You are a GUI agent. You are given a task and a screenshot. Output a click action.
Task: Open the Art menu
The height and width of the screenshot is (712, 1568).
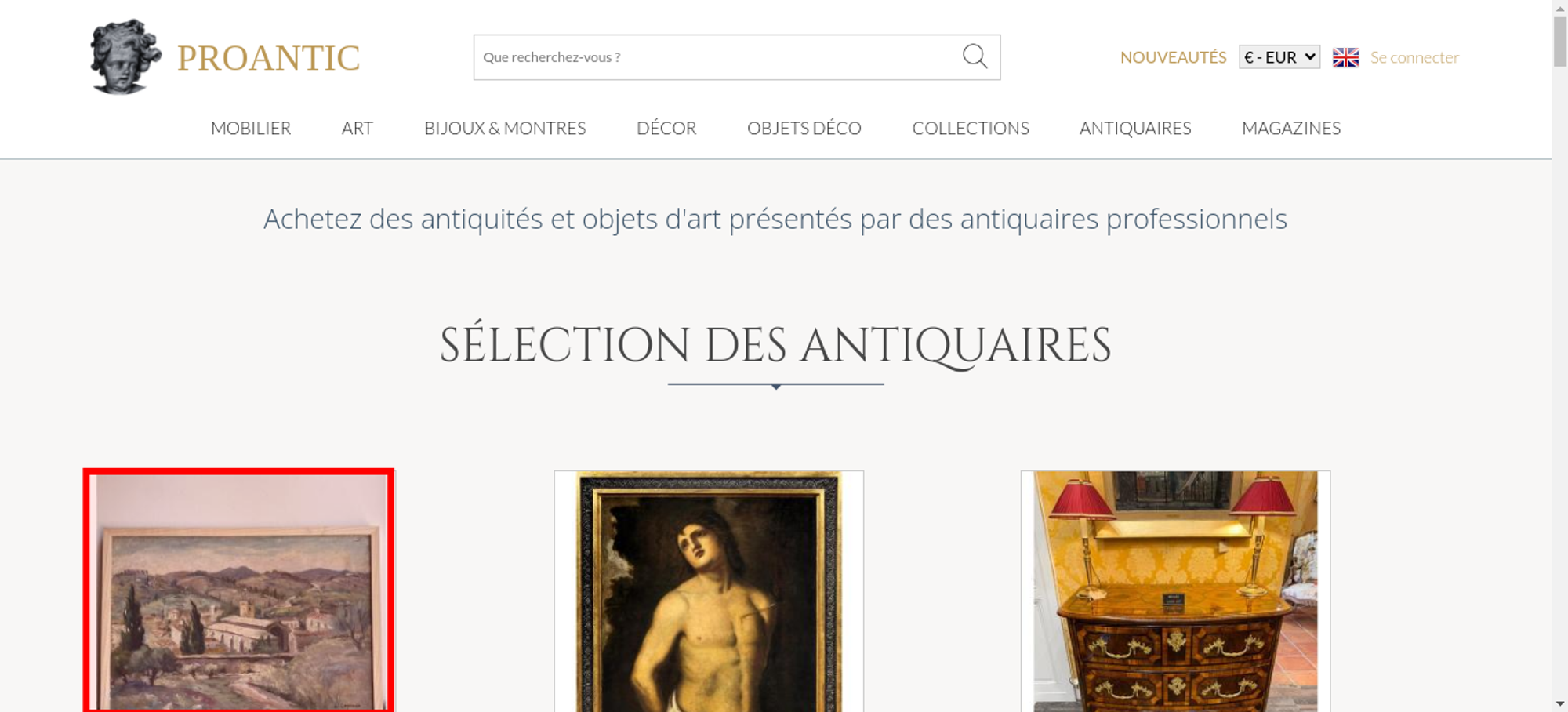point(358,128)
